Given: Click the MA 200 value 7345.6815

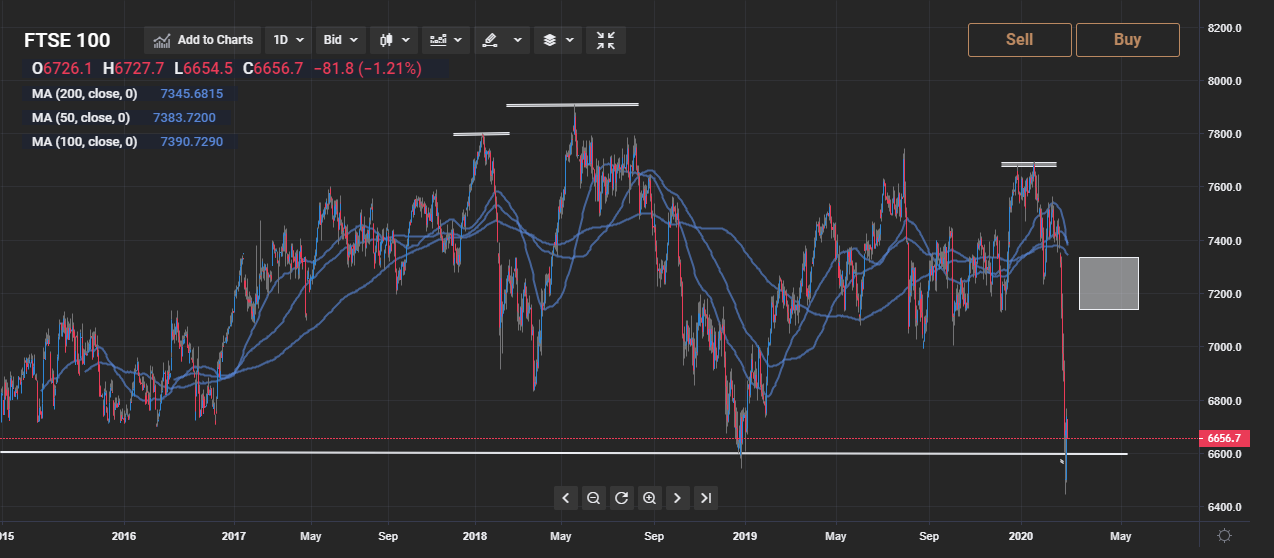Looking at the screenshot, I should [x=191, y=94].
